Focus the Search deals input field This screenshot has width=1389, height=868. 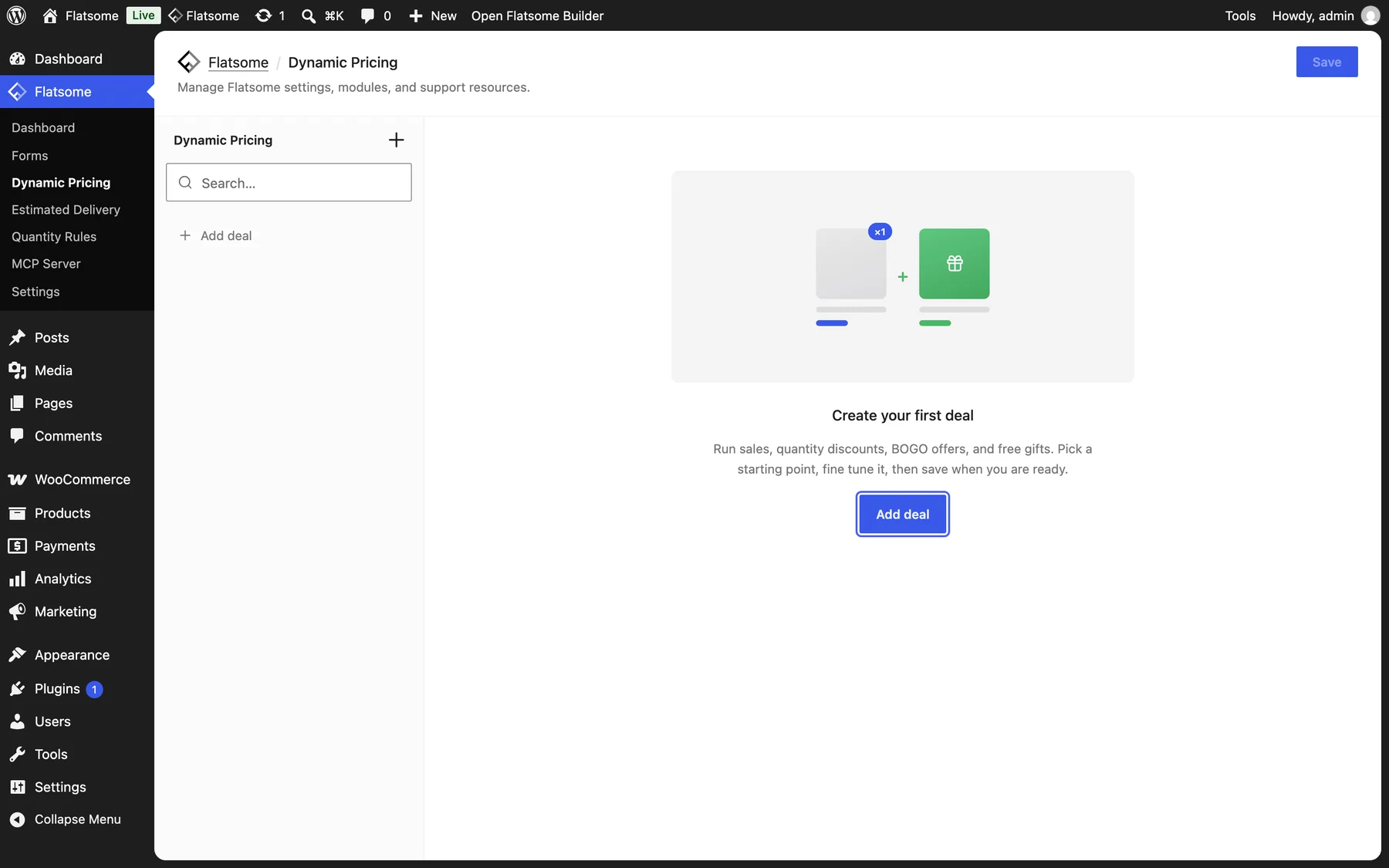click(289, 182)
